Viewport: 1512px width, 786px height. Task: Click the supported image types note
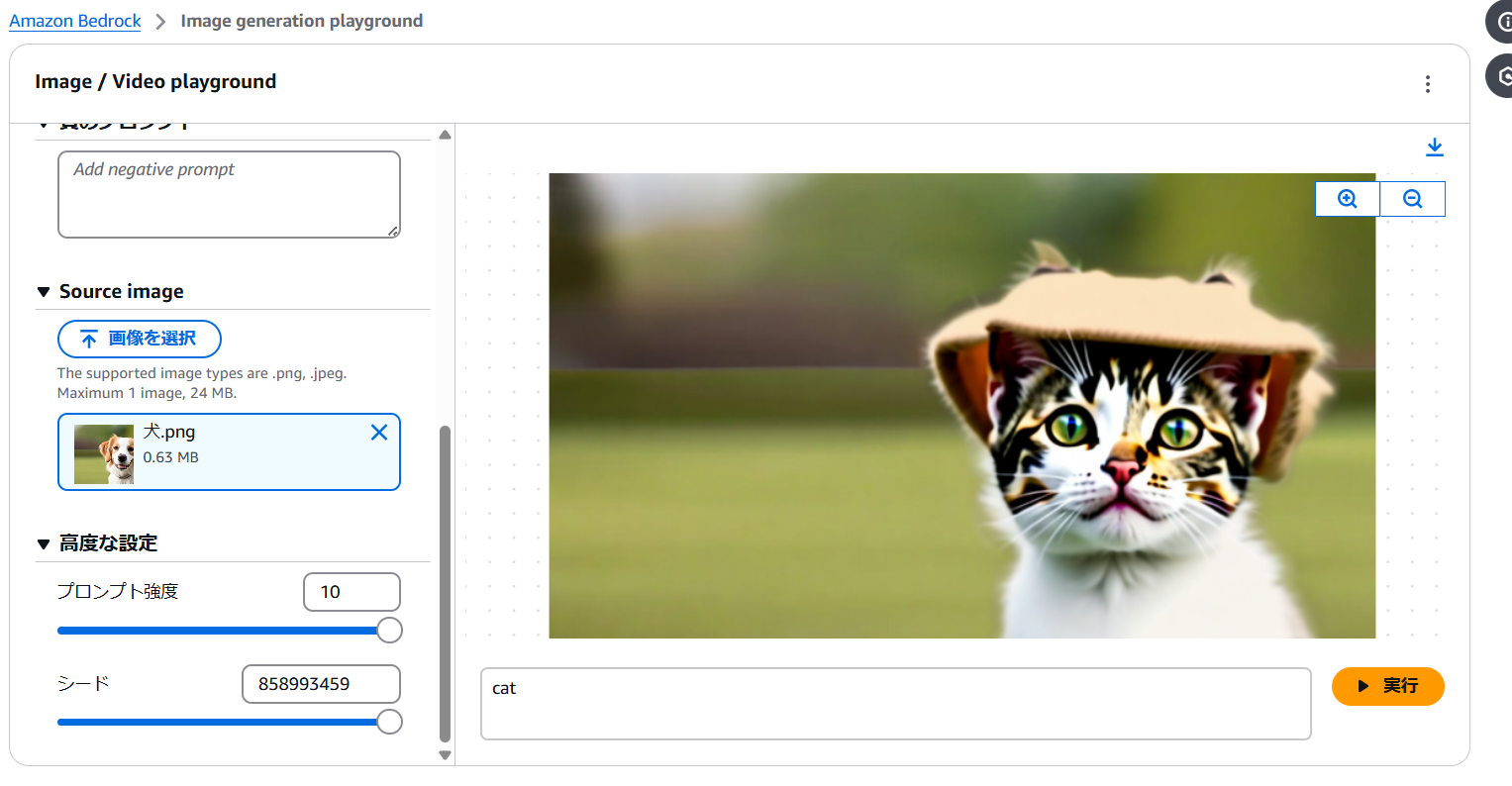(x=202, y=383)
